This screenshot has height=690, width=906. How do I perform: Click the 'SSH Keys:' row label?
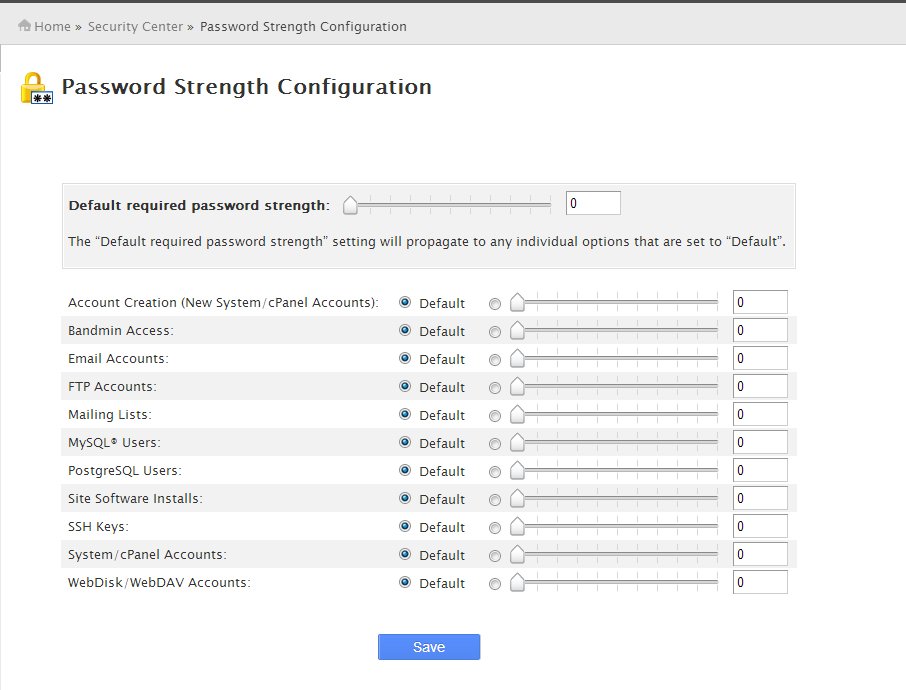(98, 526)
